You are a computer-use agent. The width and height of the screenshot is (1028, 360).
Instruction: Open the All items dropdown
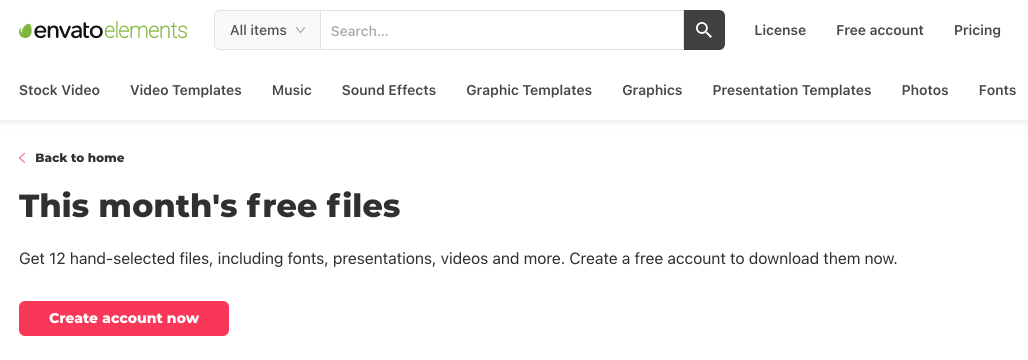pos(267,30)
